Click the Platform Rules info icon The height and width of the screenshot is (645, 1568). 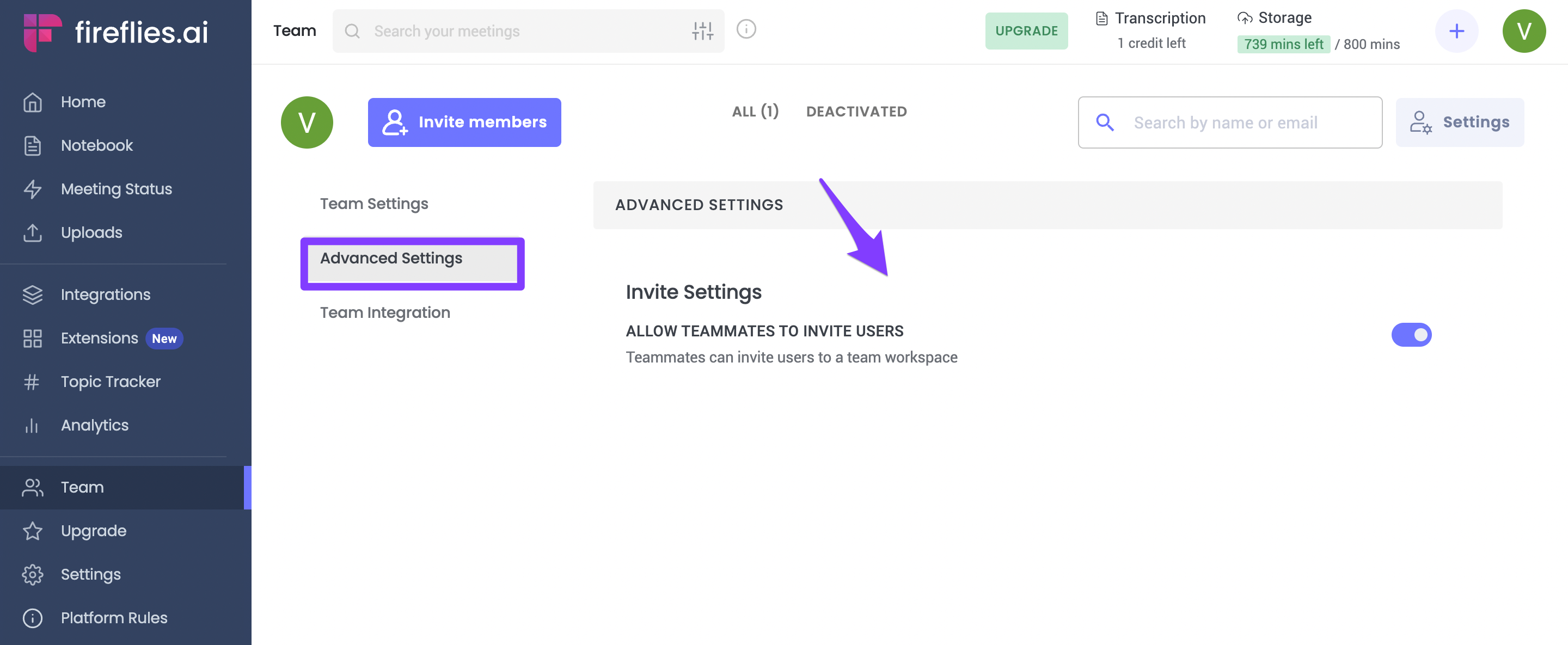(x=32, y=618)
